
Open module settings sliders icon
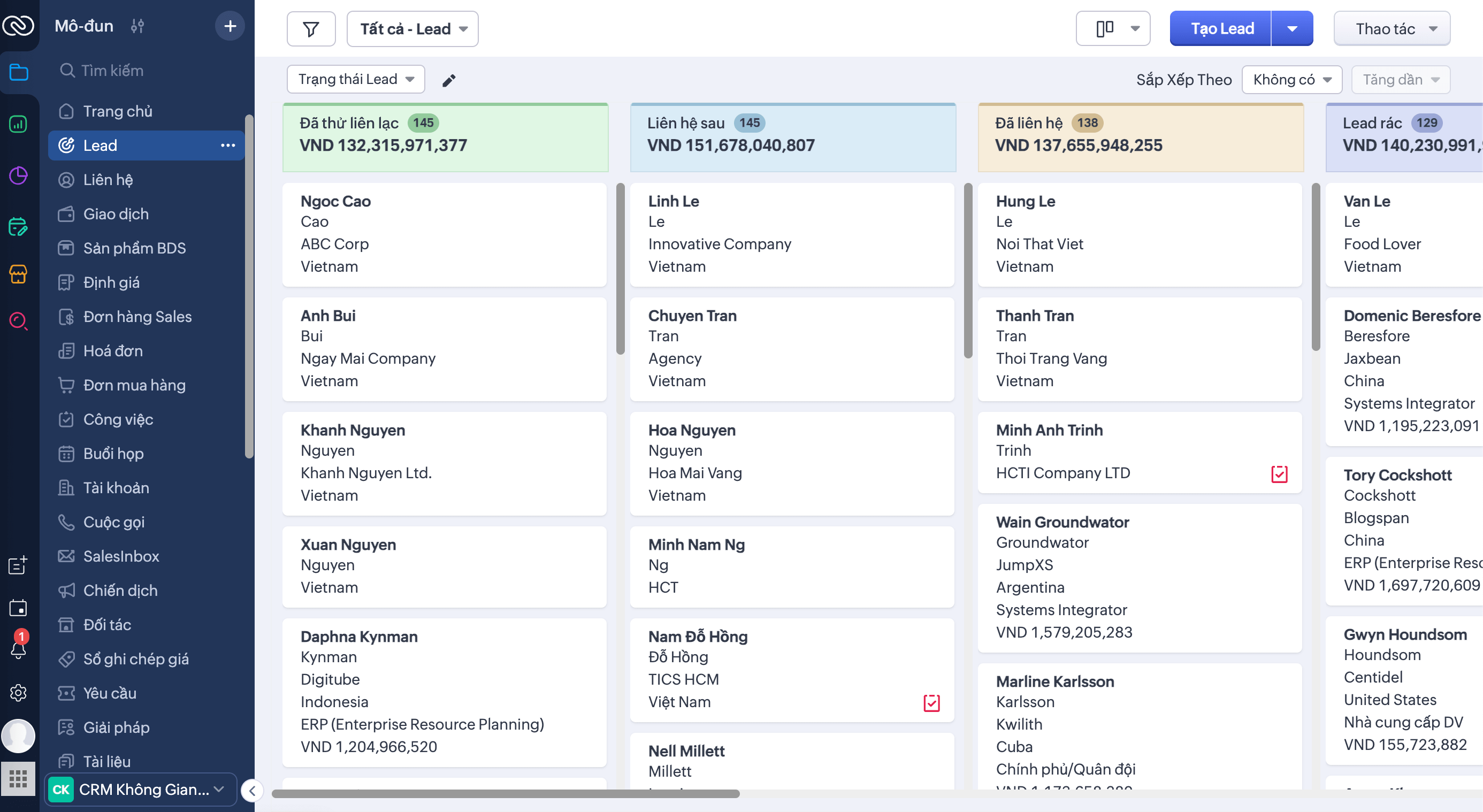point(137,26)
